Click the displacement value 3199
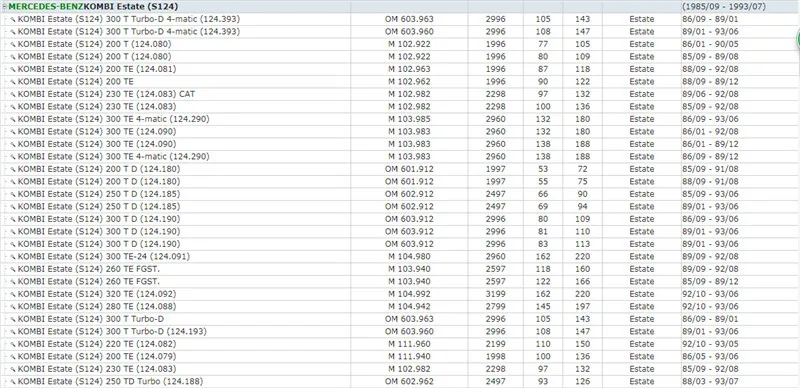Screen dimensions: 800x388 [x=495, y=294]
